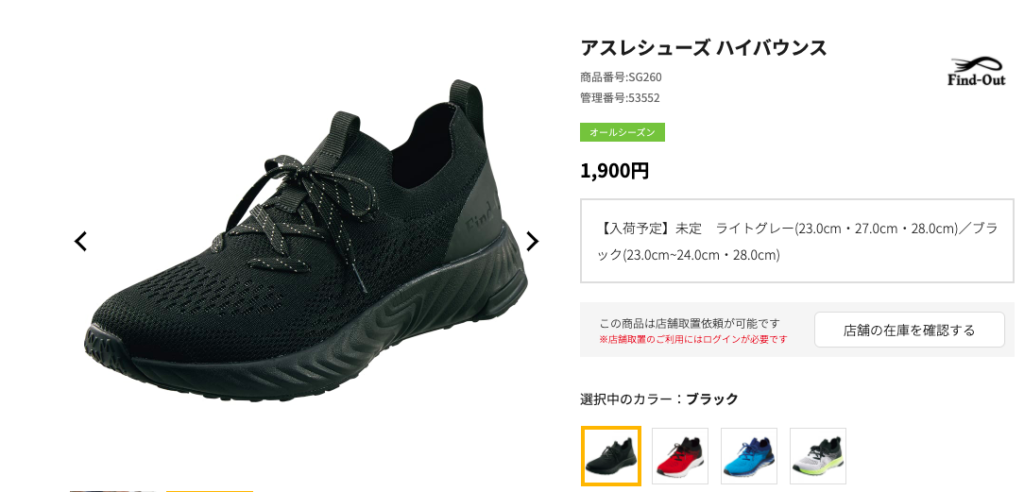Select the 管理番号 53552 text
Viewport: 1024px width, 492px height.
click(x=620, y=99)
